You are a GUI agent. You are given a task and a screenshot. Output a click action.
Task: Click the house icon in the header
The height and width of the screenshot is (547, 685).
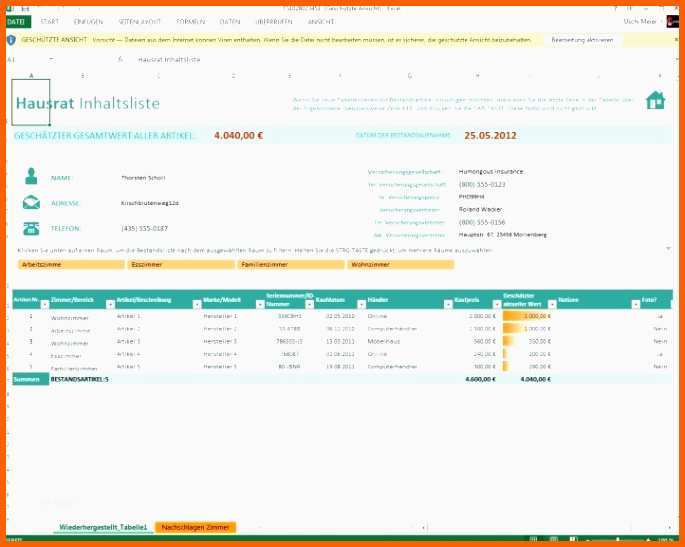click(656, 100)
